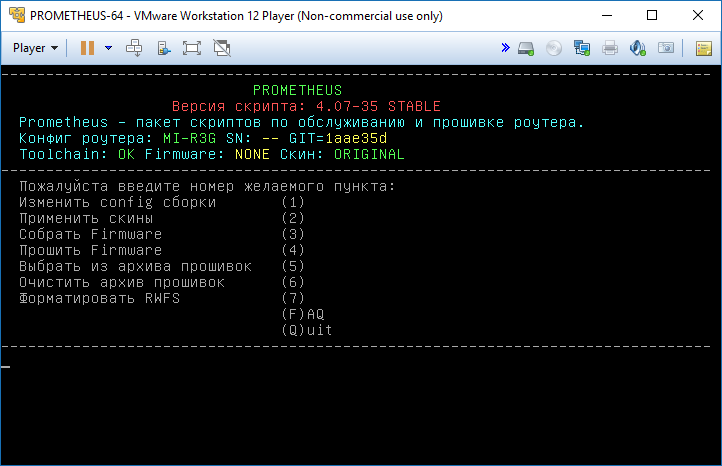Image resolution: width=722 pixels, height=466 pixels.
Task: Click the printer device icon
Action: [610, 48]
